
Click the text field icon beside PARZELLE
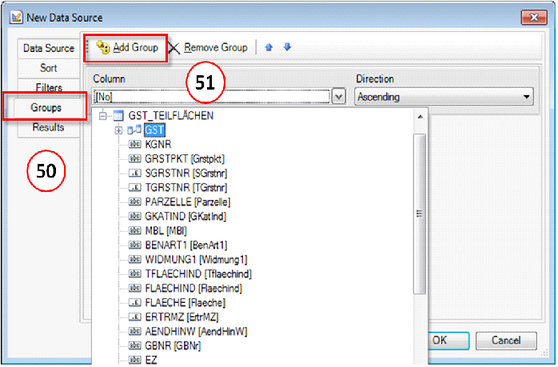point(135,202)
